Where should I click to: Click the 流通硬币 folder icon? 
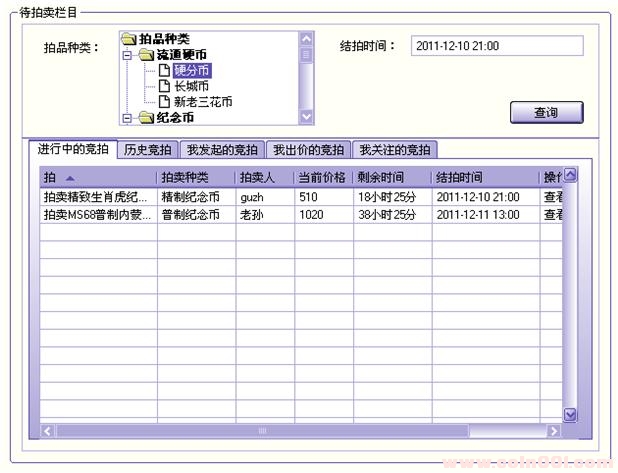point(146,54)
